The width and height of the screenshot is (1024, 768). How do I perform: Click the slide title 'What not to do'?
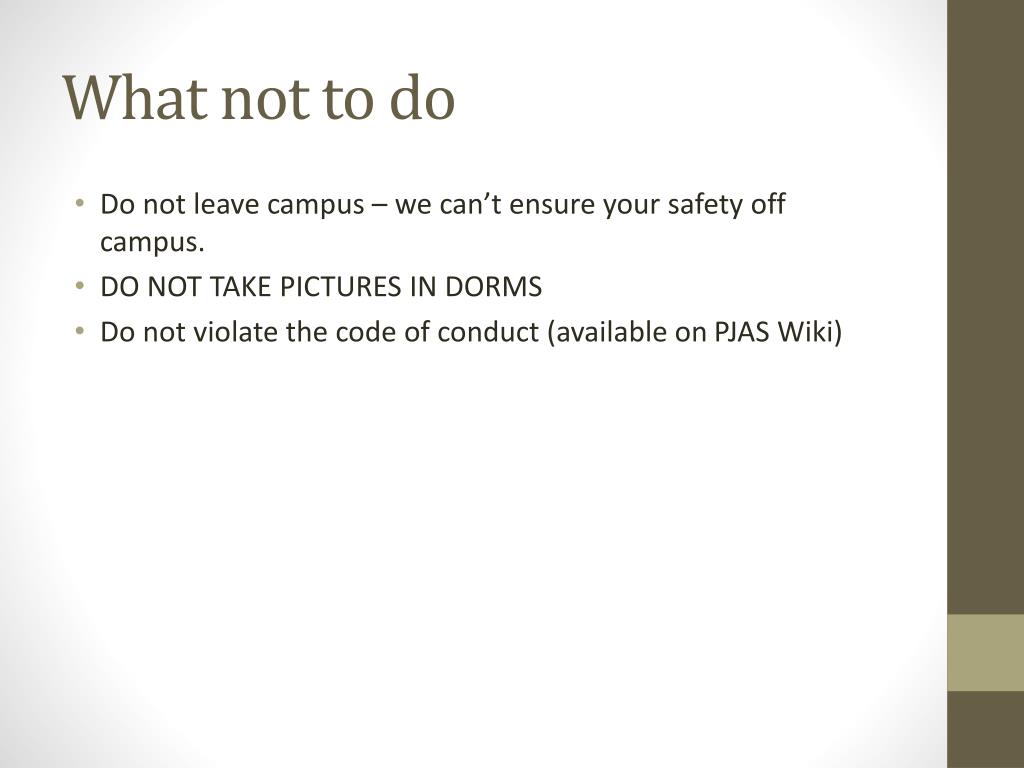click(259, 97)
